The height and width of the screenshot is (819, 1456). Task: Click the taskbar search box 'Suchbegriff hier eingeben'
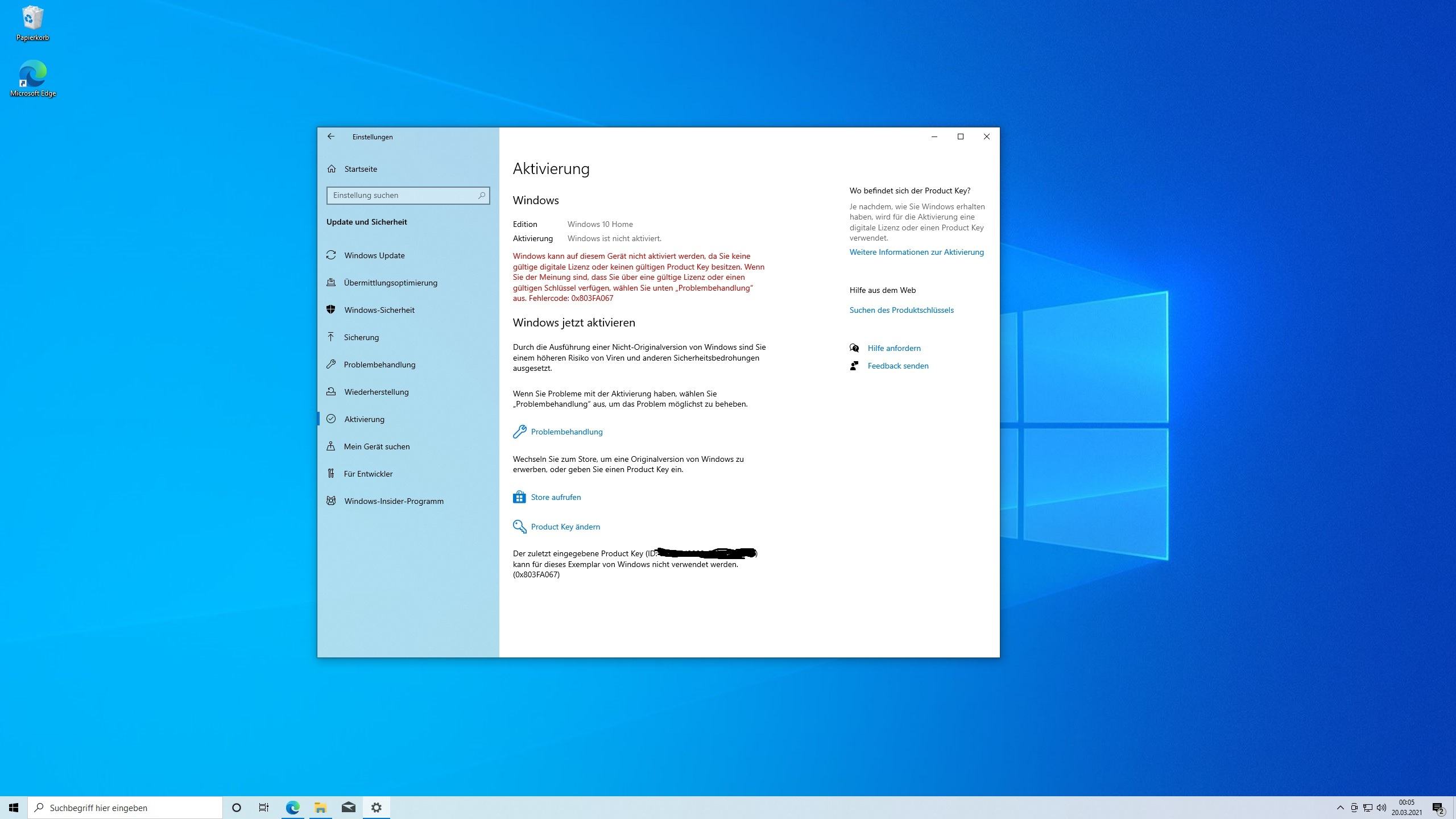[x=125, y=808]
